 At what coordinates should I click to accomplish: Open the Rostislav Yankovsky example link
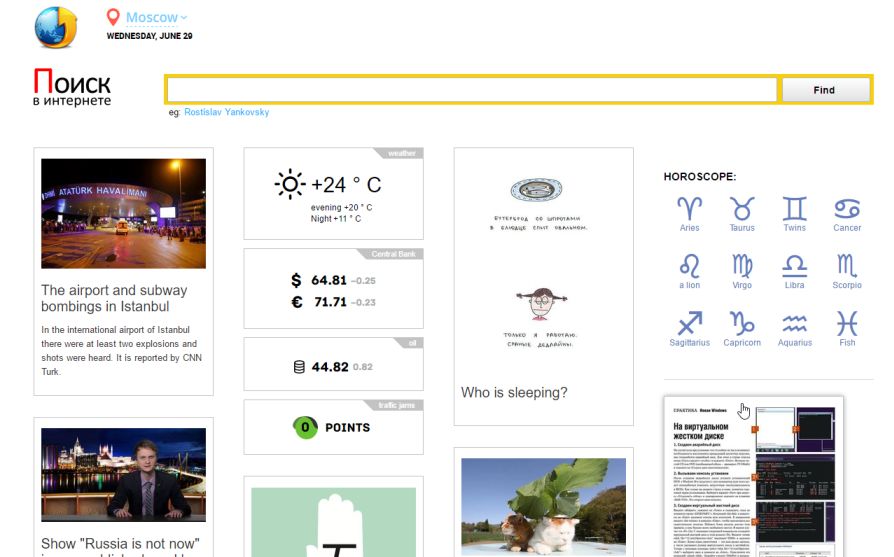coord(226,112)
